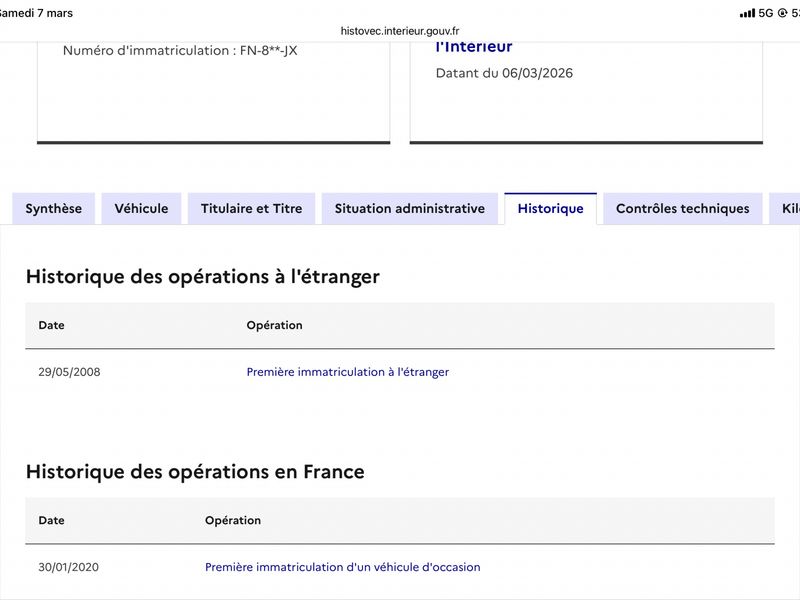The height and width of the screenshot is (600, 800).
Task: Click the blue 'l'Intérieur' heading link
Action: [x=474, y=47]
